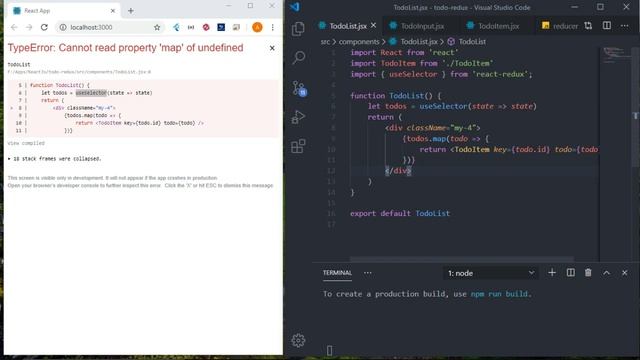The width and height of the screenshot is (640, 360).
Task: Click the localhost:3000 address bar
Action: [x=110, y=27]
